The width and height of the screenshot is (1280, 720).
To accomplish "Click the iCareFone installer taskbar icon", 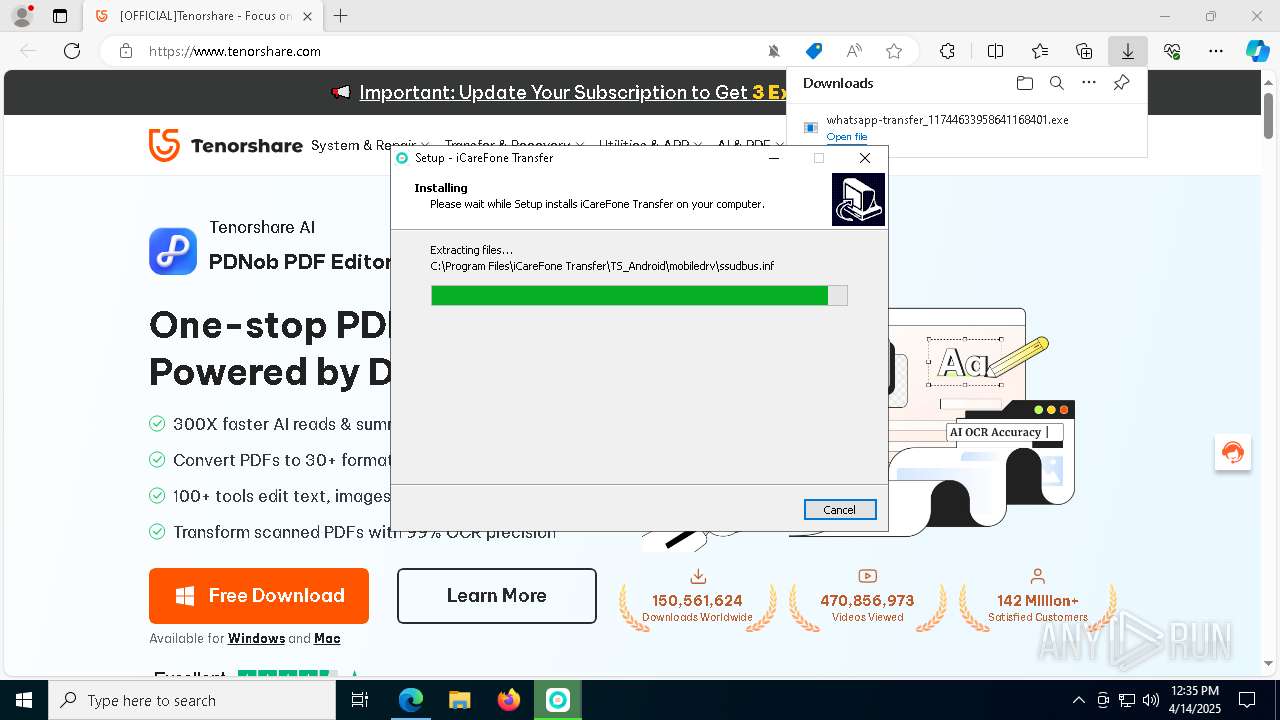I will click(x=558, y=700).
